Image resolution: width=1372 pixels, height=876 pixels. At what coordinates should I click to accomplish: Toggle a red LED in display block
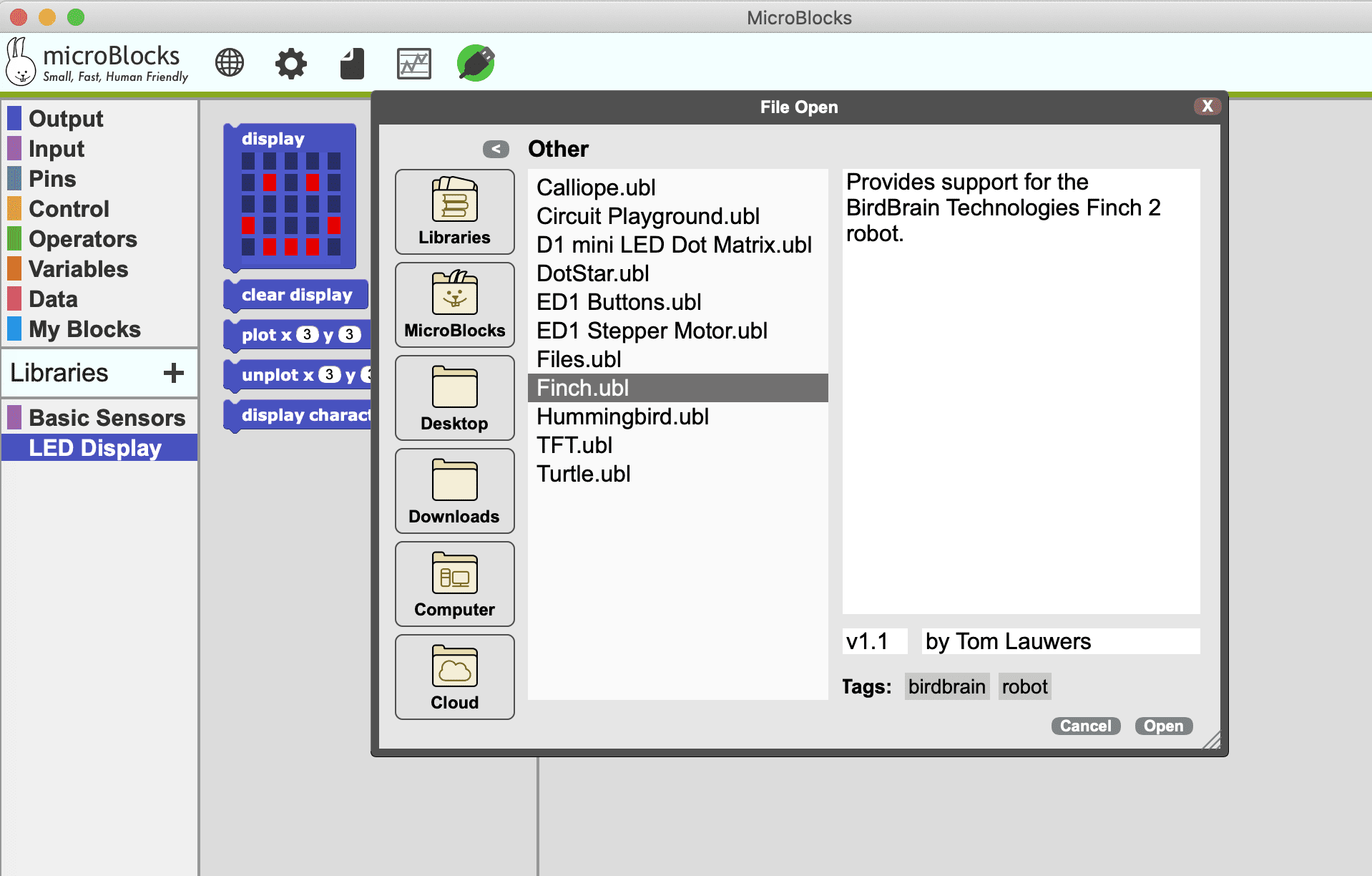coord(269,182)
